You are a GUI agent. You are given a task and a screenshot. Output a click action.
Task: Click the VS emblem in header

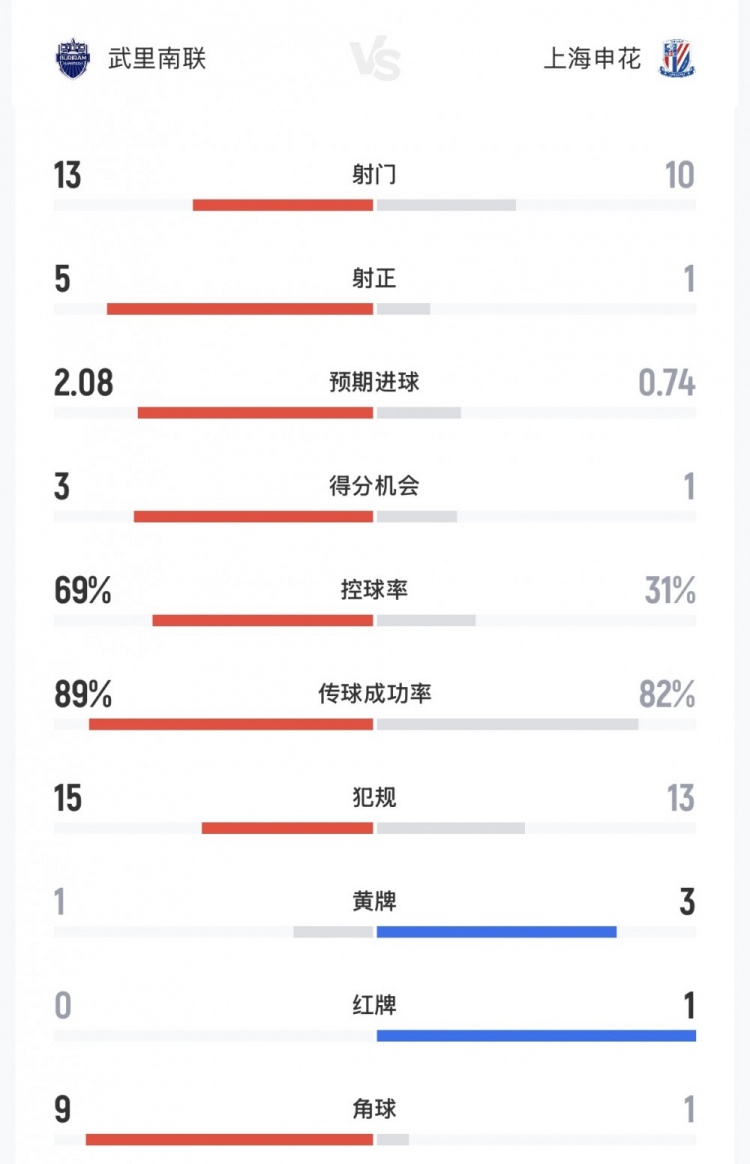pyautogui.click(x=376, y=60)
